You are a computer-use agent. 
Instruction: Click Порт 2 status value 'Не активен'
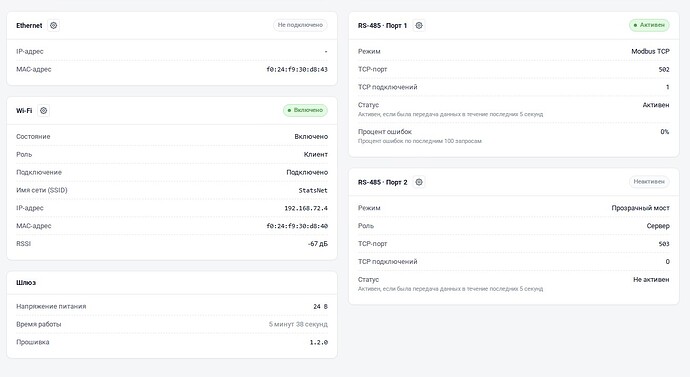(651, 279)
